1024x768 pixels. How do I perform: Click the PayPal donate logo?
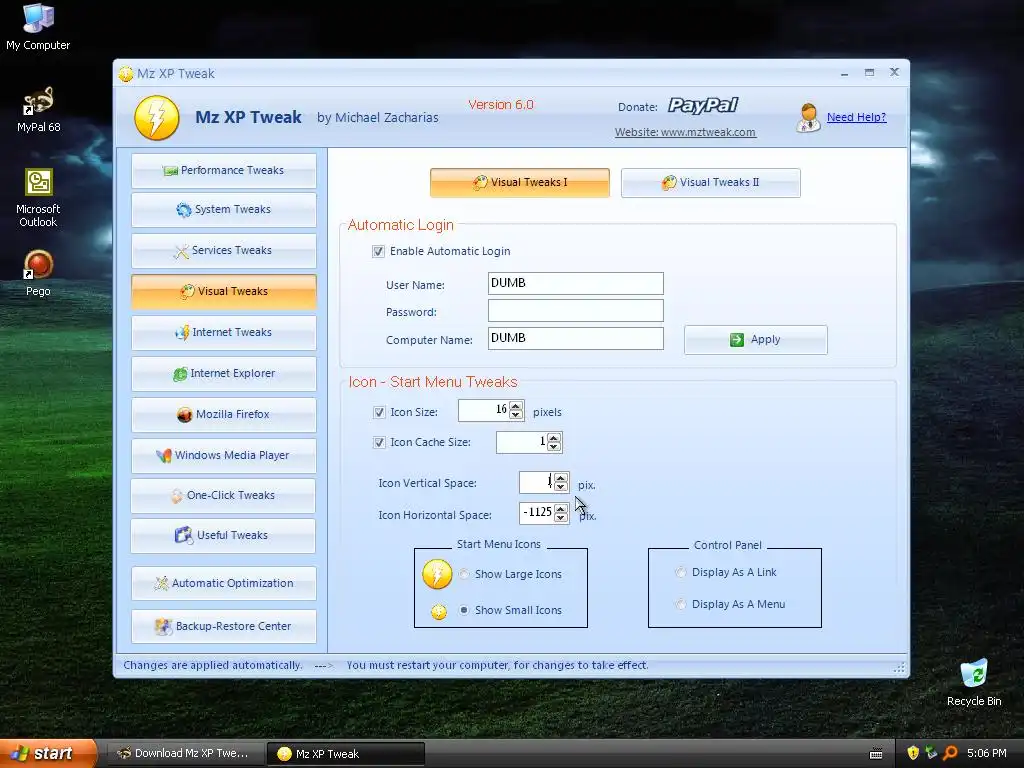tap(703, 105)
